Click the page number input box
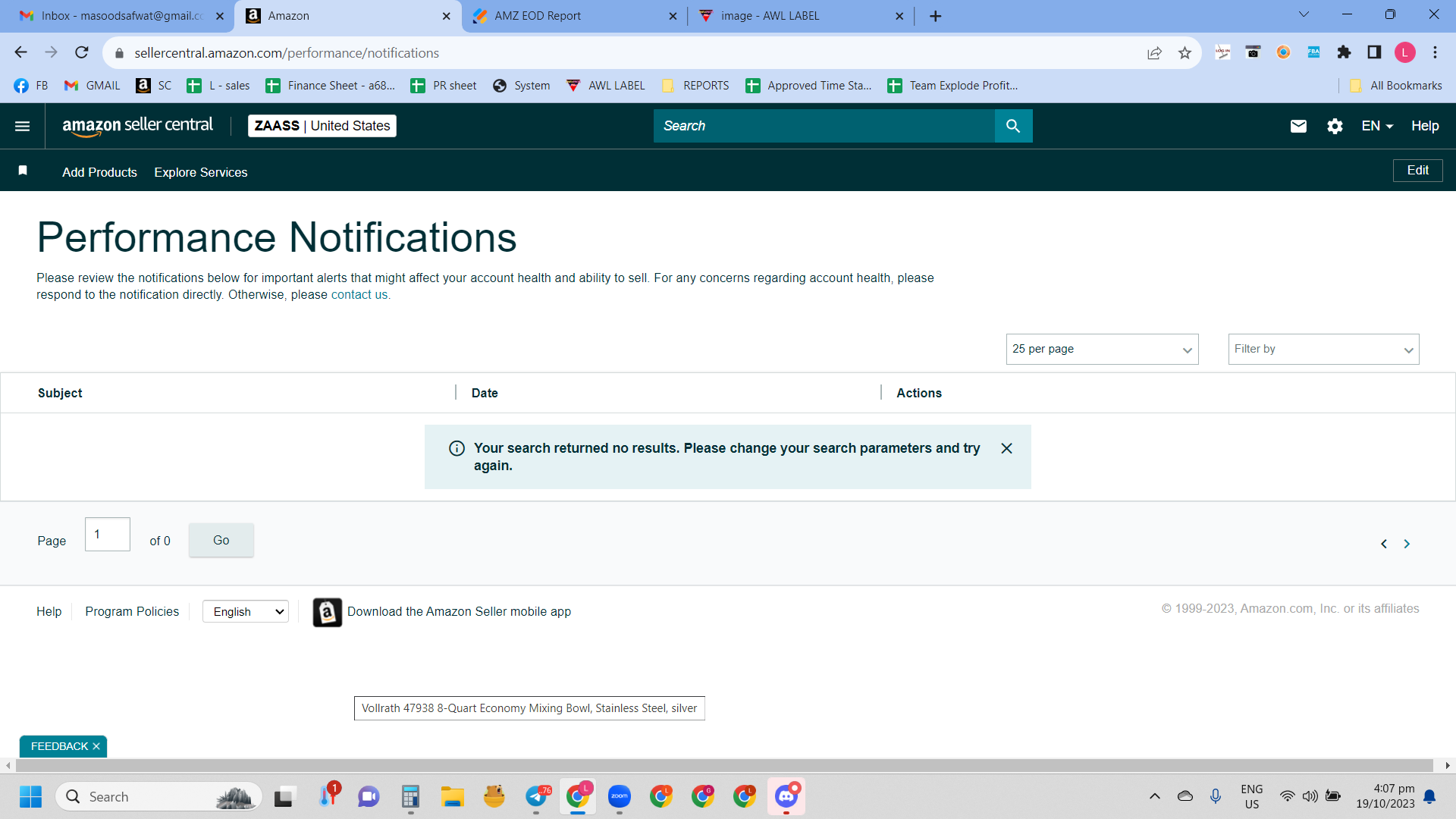This screenshot has height=819, width=1456. tap(108, 535)
